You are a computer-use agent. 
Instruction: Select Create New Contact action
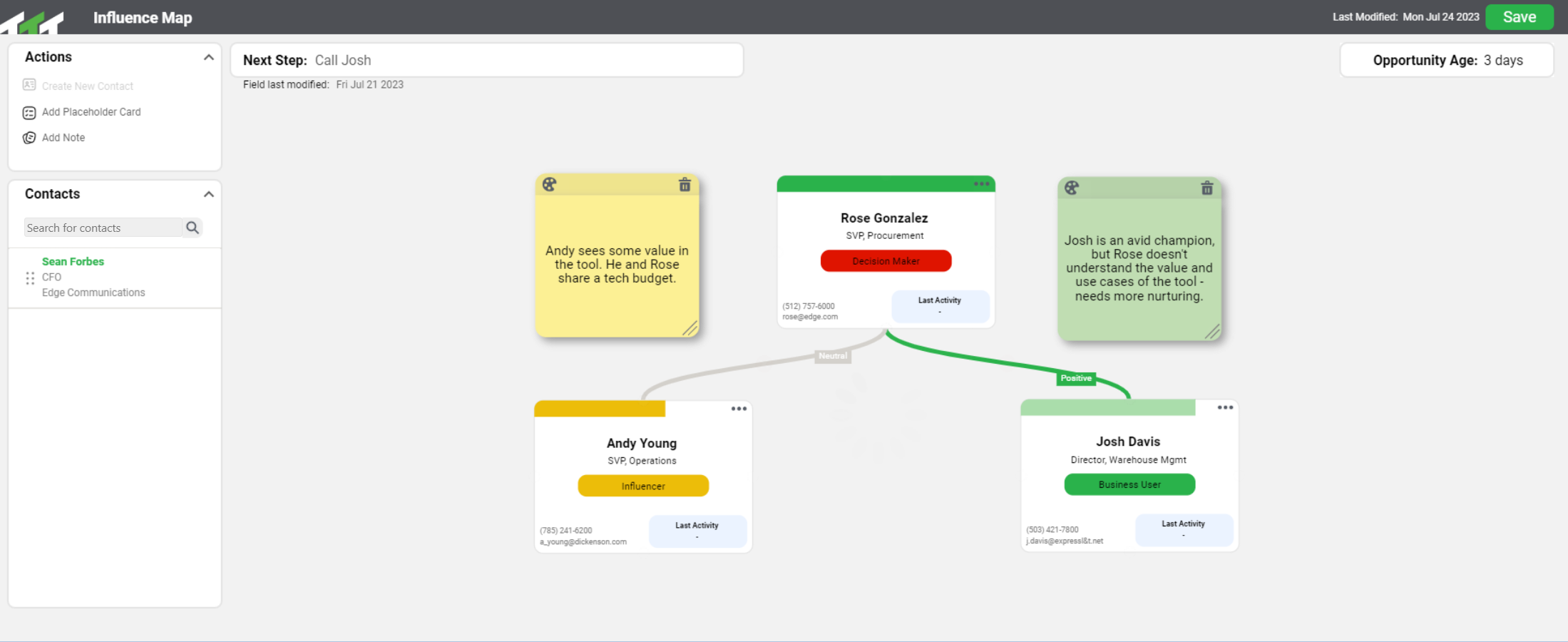[x=88, y=86]
